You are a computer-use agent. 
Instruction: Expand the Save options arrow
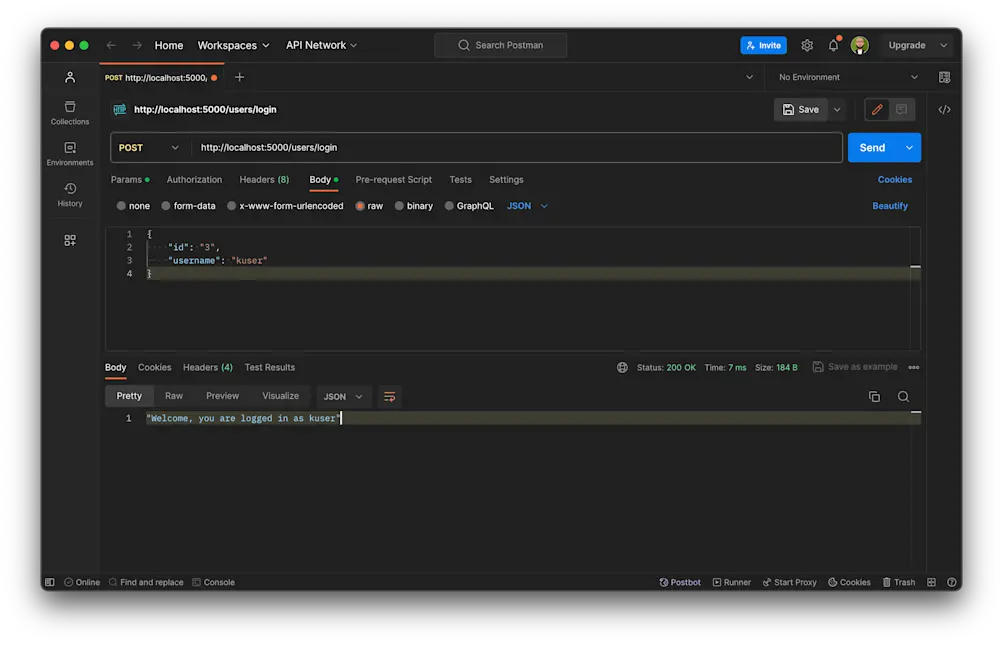click(837, 109)
